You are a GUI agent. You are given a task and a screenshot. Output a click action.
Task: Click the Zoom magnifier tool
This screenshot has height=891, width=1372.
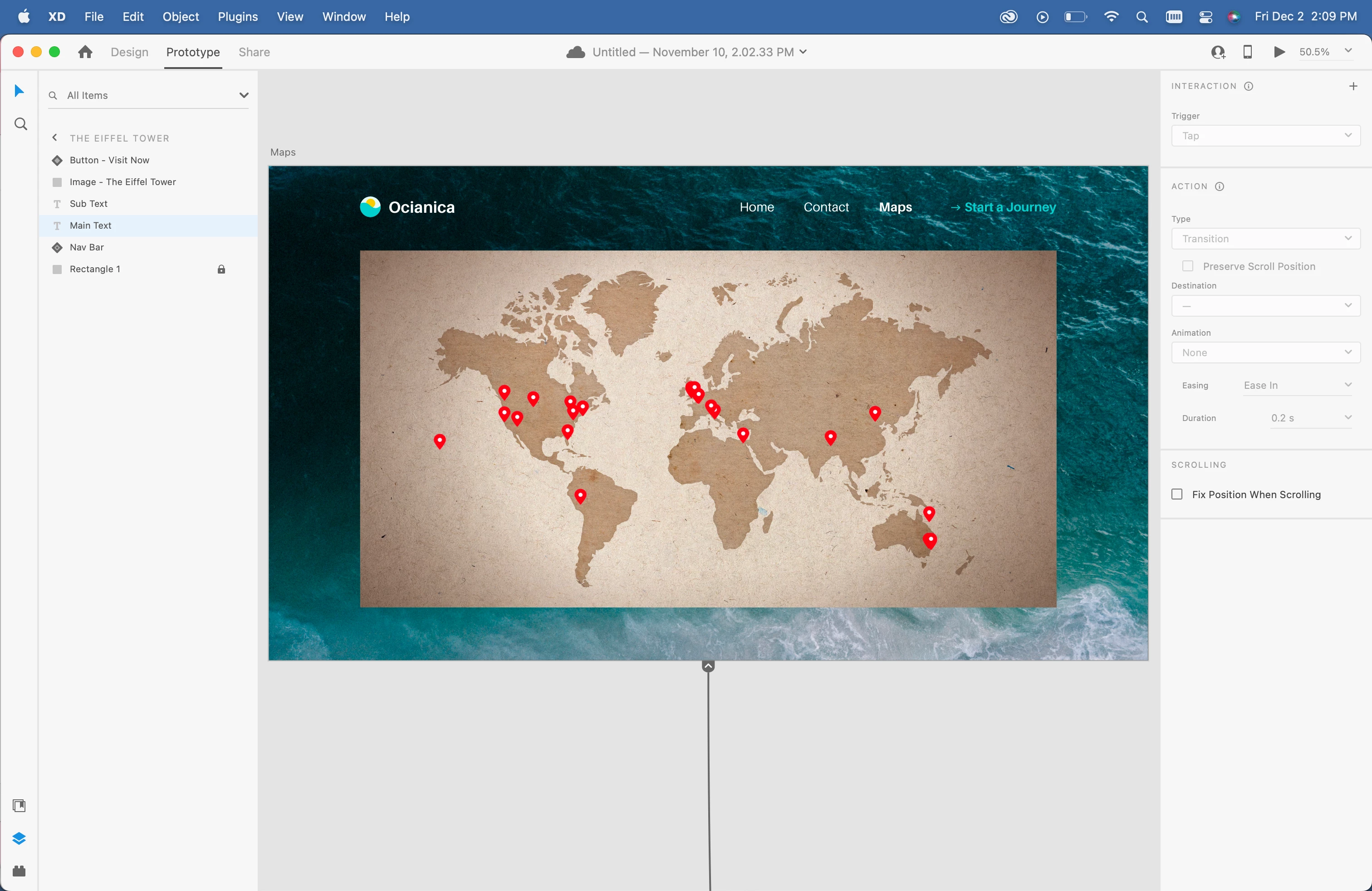pyautogui.click(x=21, y=124)
